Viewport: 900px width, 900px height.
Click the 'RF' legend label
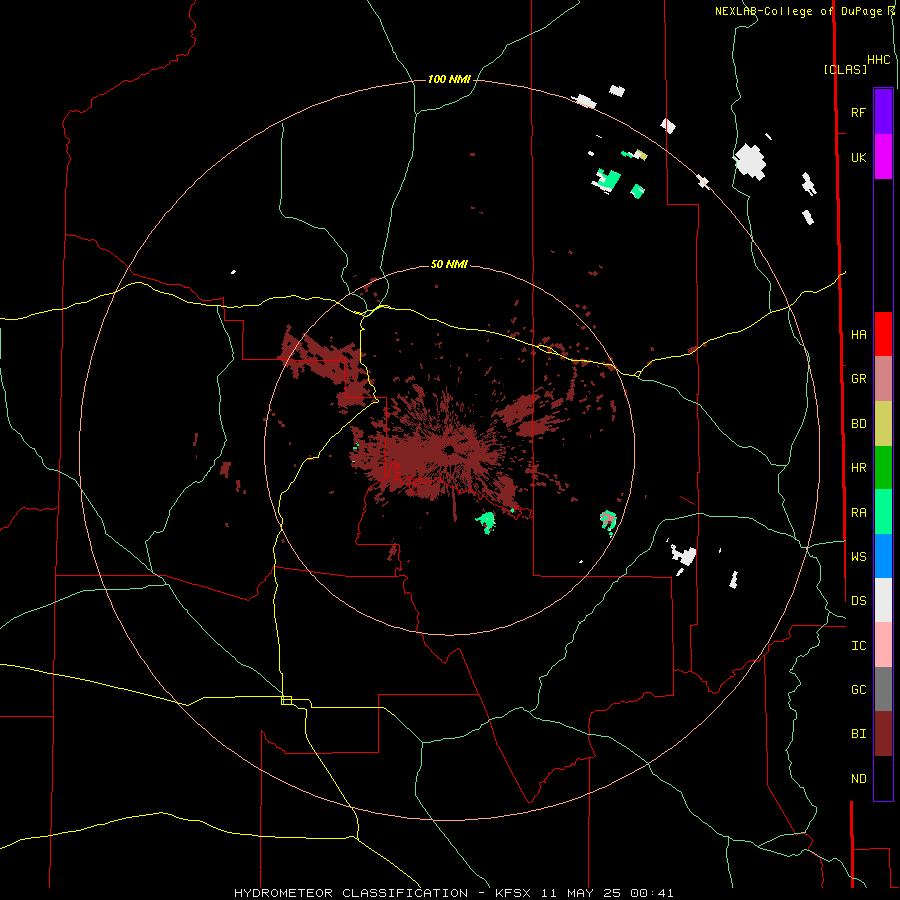(x=858, y=112)
